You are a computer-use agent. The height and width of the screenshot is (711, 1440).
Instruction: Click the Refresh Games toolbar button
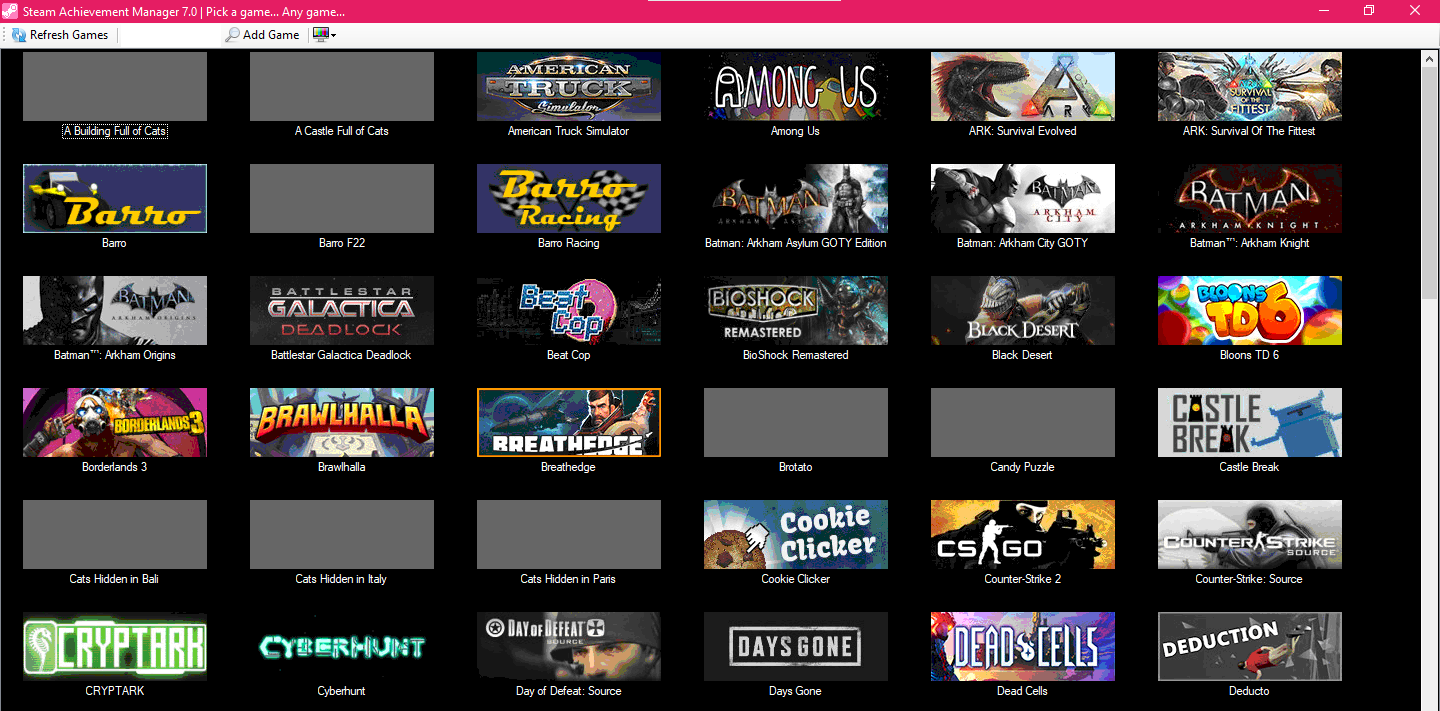tap(60, 35)
